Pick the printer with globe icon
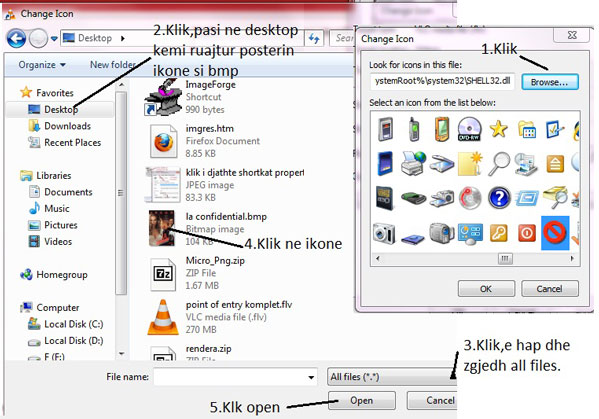 point(413,164)
